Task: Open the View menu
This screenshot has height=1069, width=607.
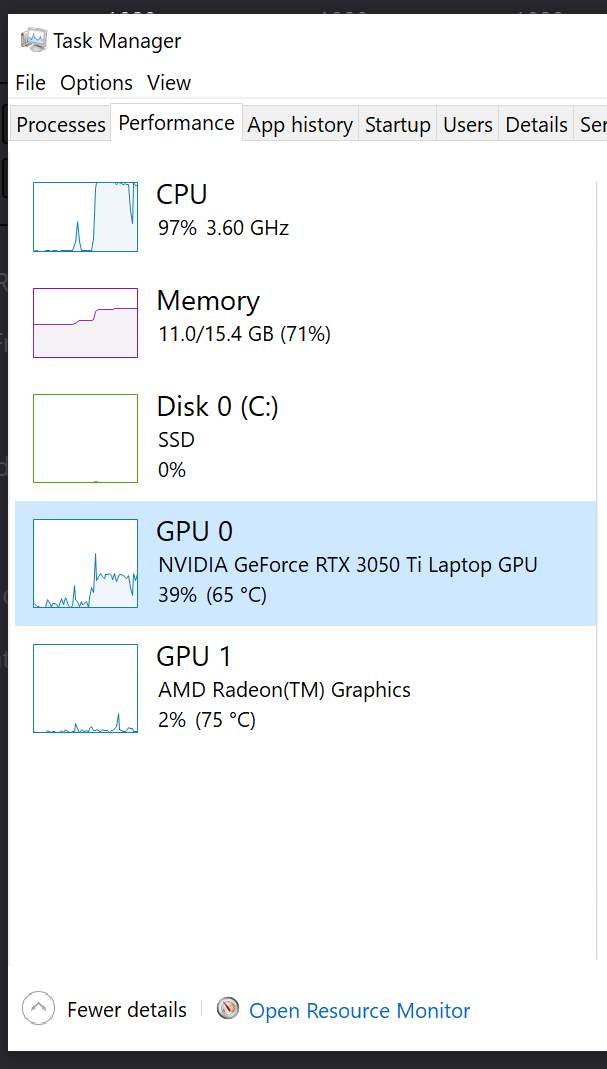Action: (x=169, y=82)
